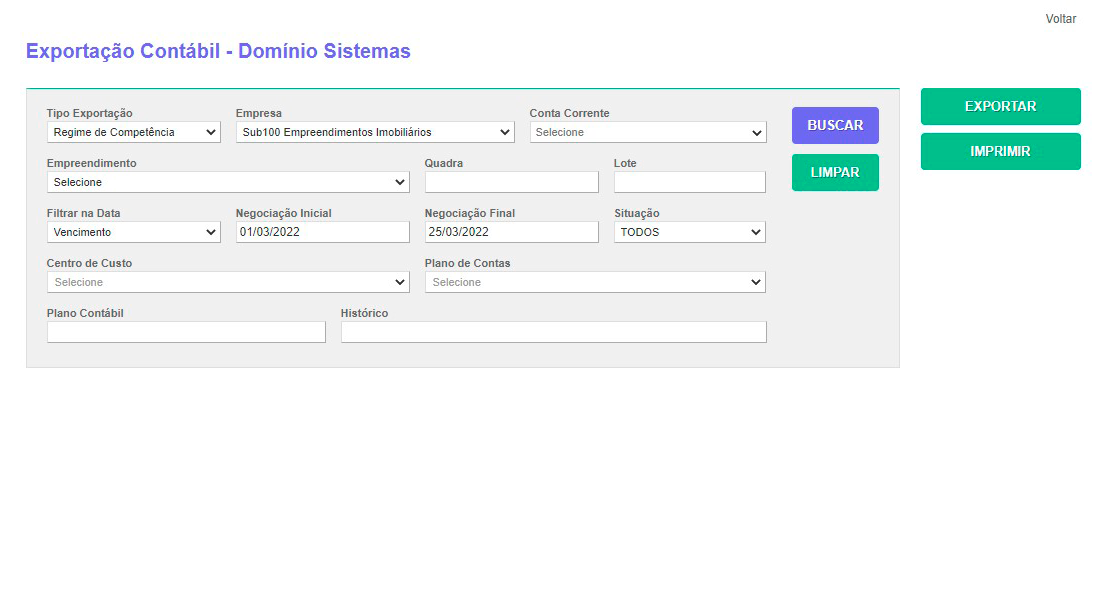Expand the Empreendimento select box
1109x594 pixels.
tap(228, 182)
